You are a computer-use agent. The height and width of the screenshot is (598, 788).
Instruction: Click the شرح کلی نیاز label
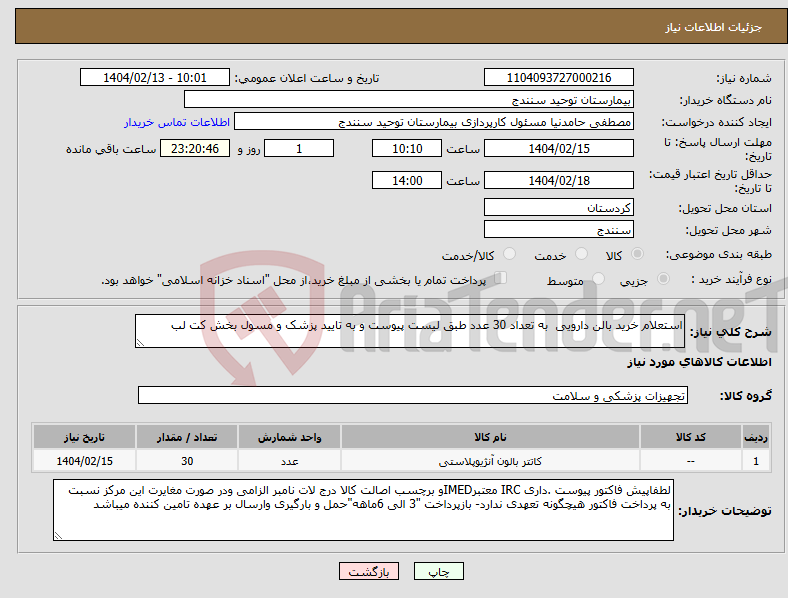(731, 332)
